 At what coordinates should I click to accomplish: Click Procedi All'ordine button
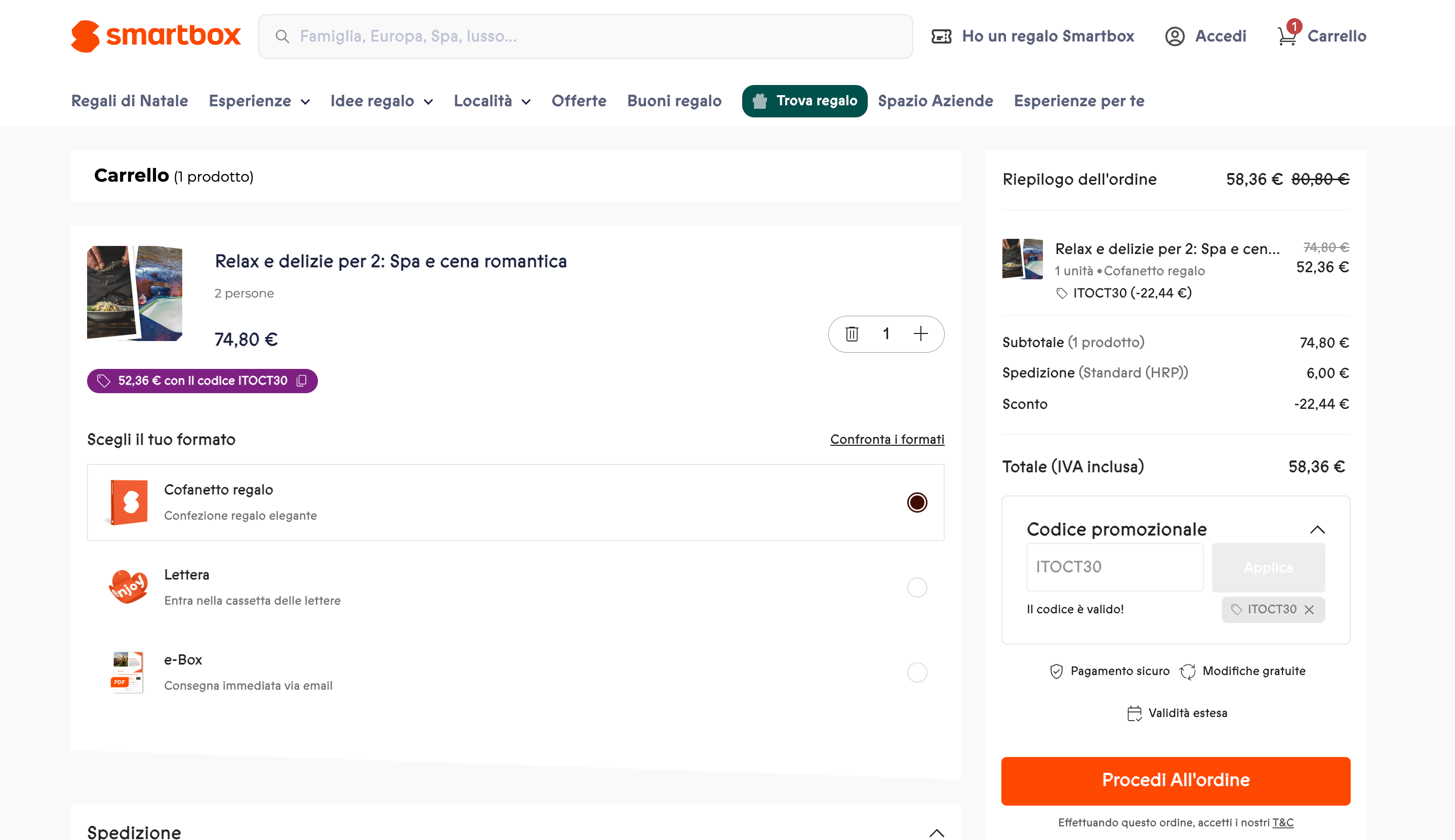pos(1175,781)
